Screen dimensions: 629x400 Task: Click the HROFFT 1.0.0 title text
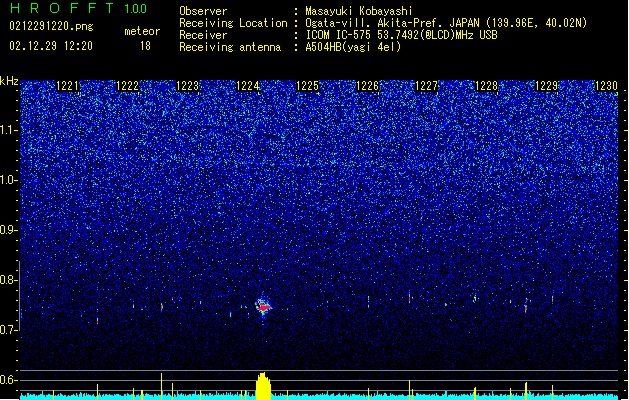[79, 8]
